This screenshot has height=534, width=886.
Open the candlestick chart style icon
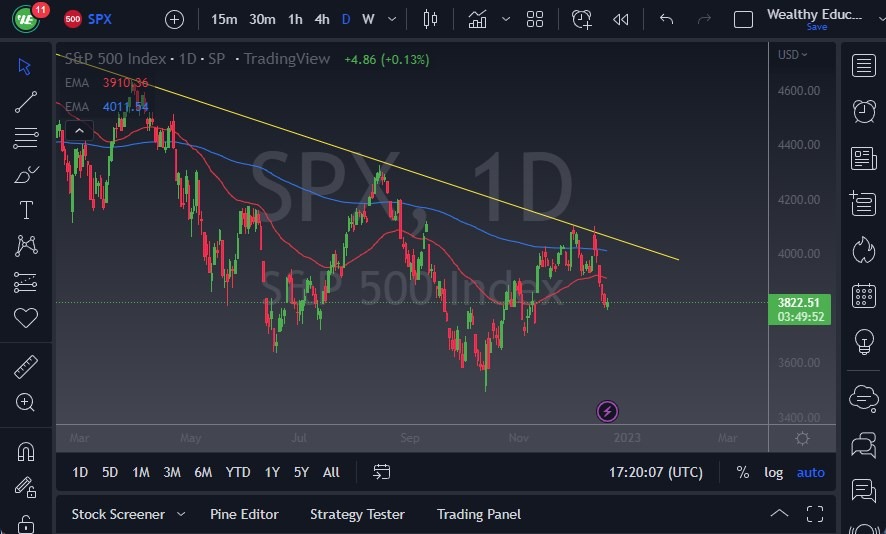pos(431,19)
